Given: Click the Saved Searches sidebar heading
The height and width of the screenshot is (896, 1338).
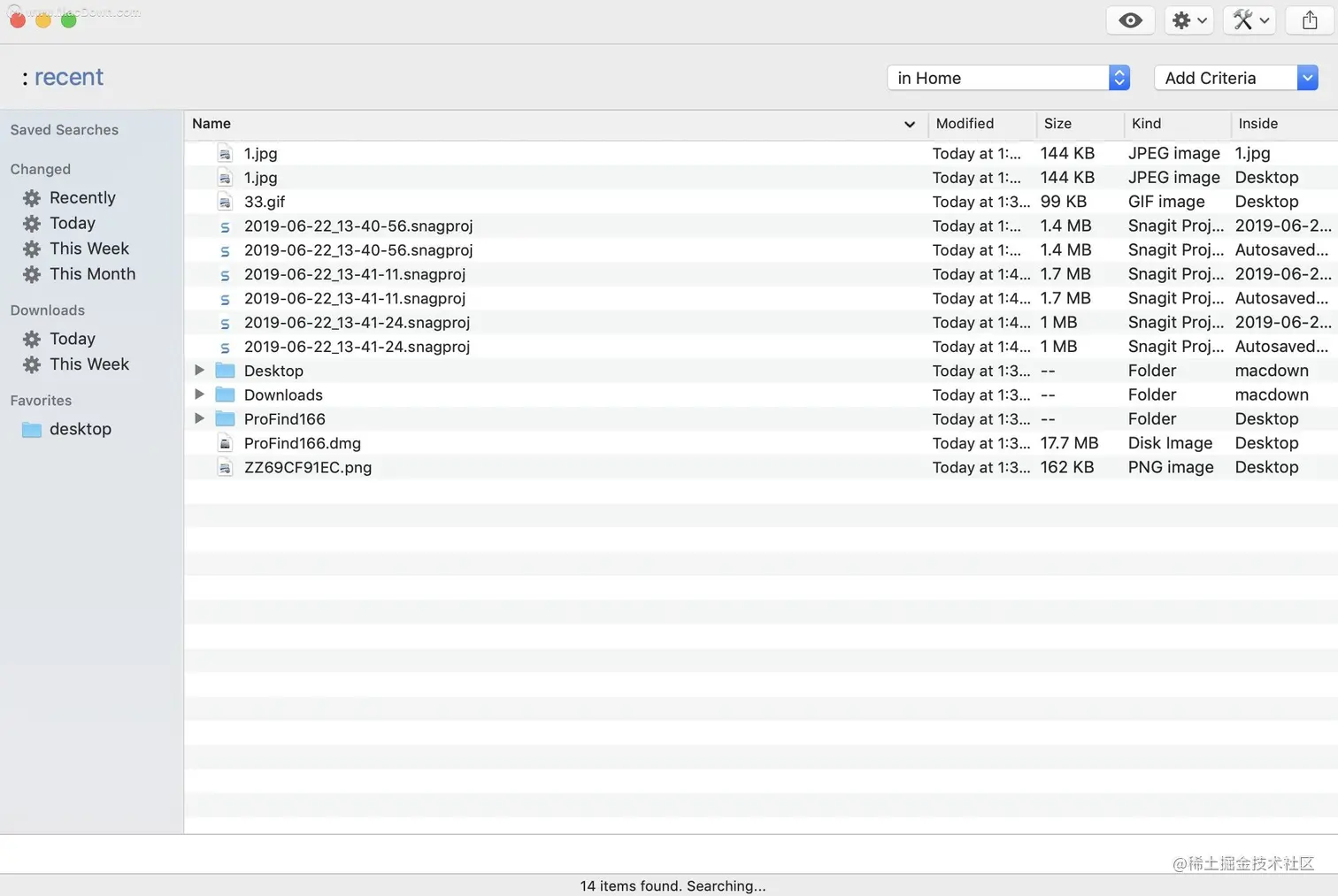Looking at the screenshot, I should [x=64, y=130].
